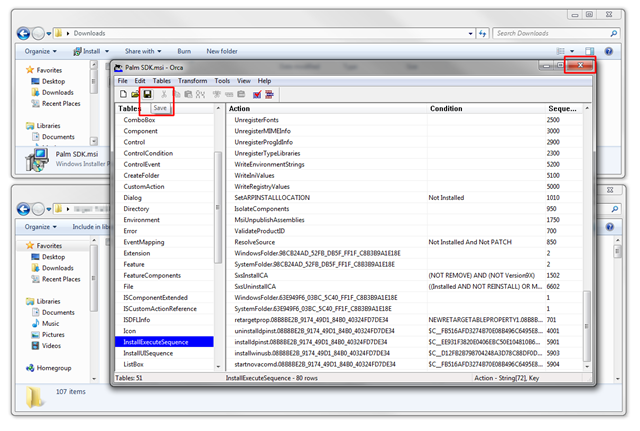The height and width of the screenshot is (431, 640).
Task: Click the Sequence column header
Action: (x=563, y=109)
